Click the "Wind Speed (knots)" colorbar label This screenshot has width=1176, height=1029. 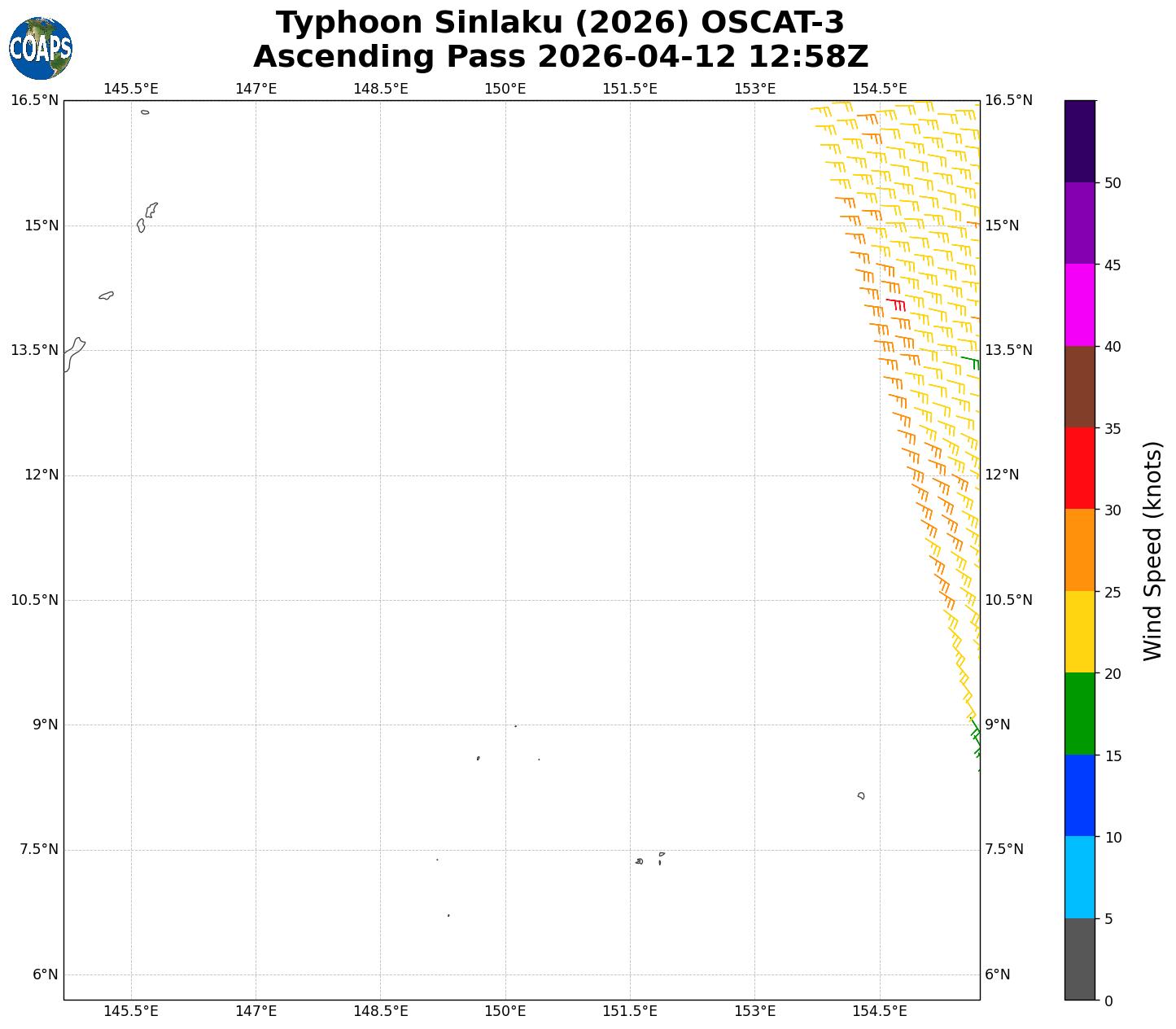pyautogui.click(x=1152, y=551)
